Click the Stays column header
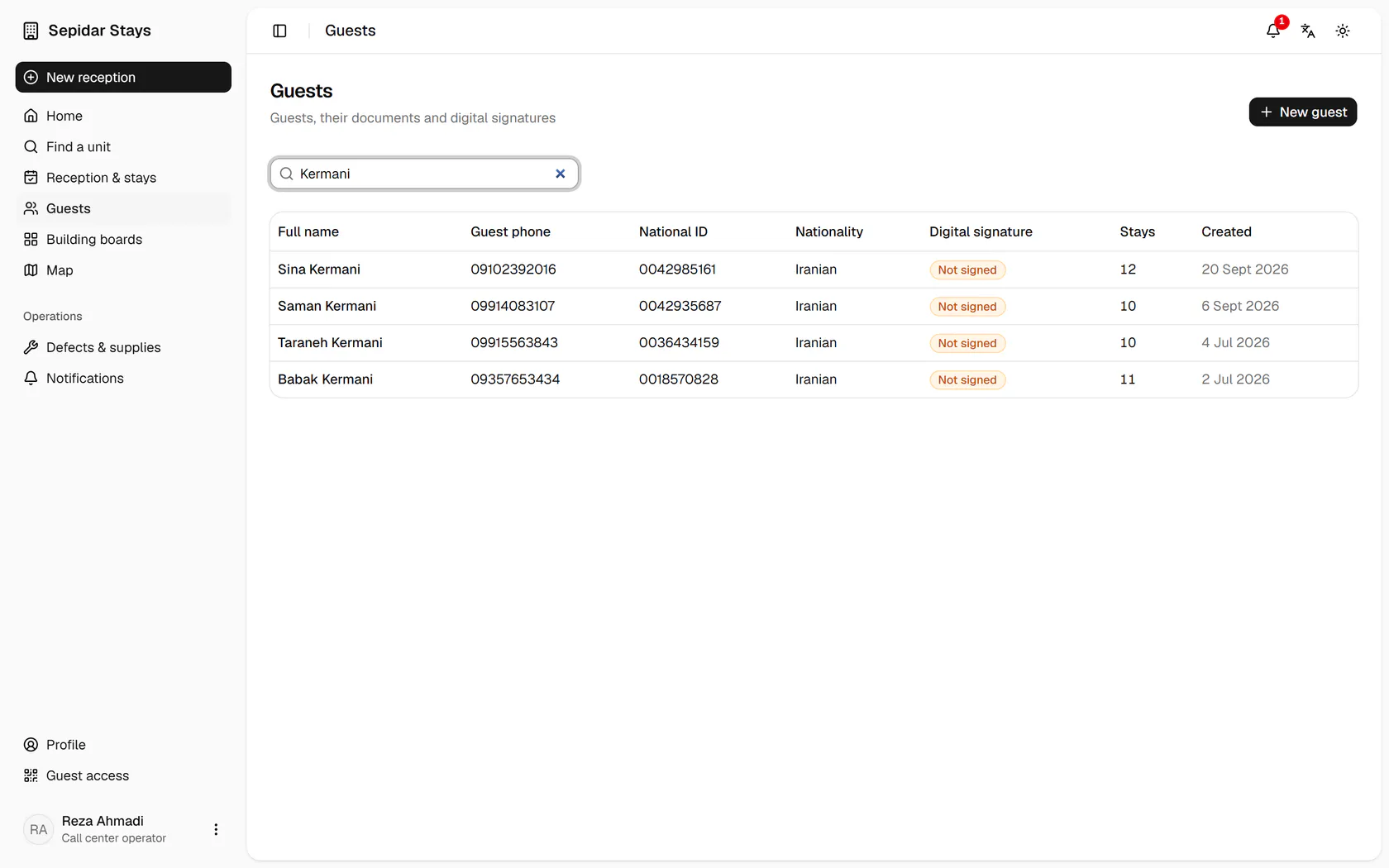 tap(1138, 231)
